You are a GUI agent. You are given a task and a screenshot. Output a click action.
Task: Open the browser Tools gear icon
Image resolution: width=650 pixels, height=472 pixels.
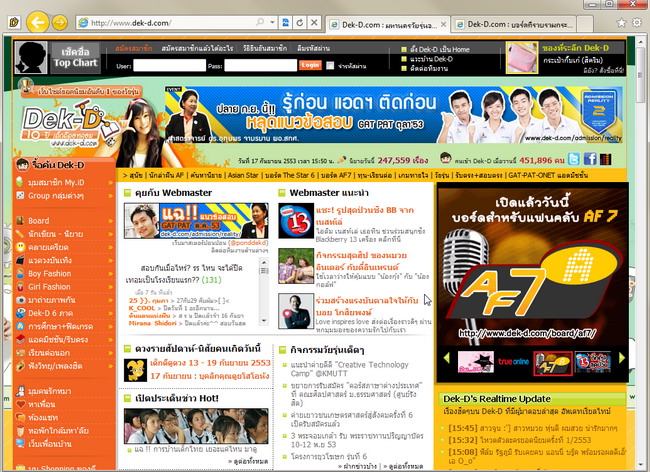pyautogui.click(x=637, y=21)
